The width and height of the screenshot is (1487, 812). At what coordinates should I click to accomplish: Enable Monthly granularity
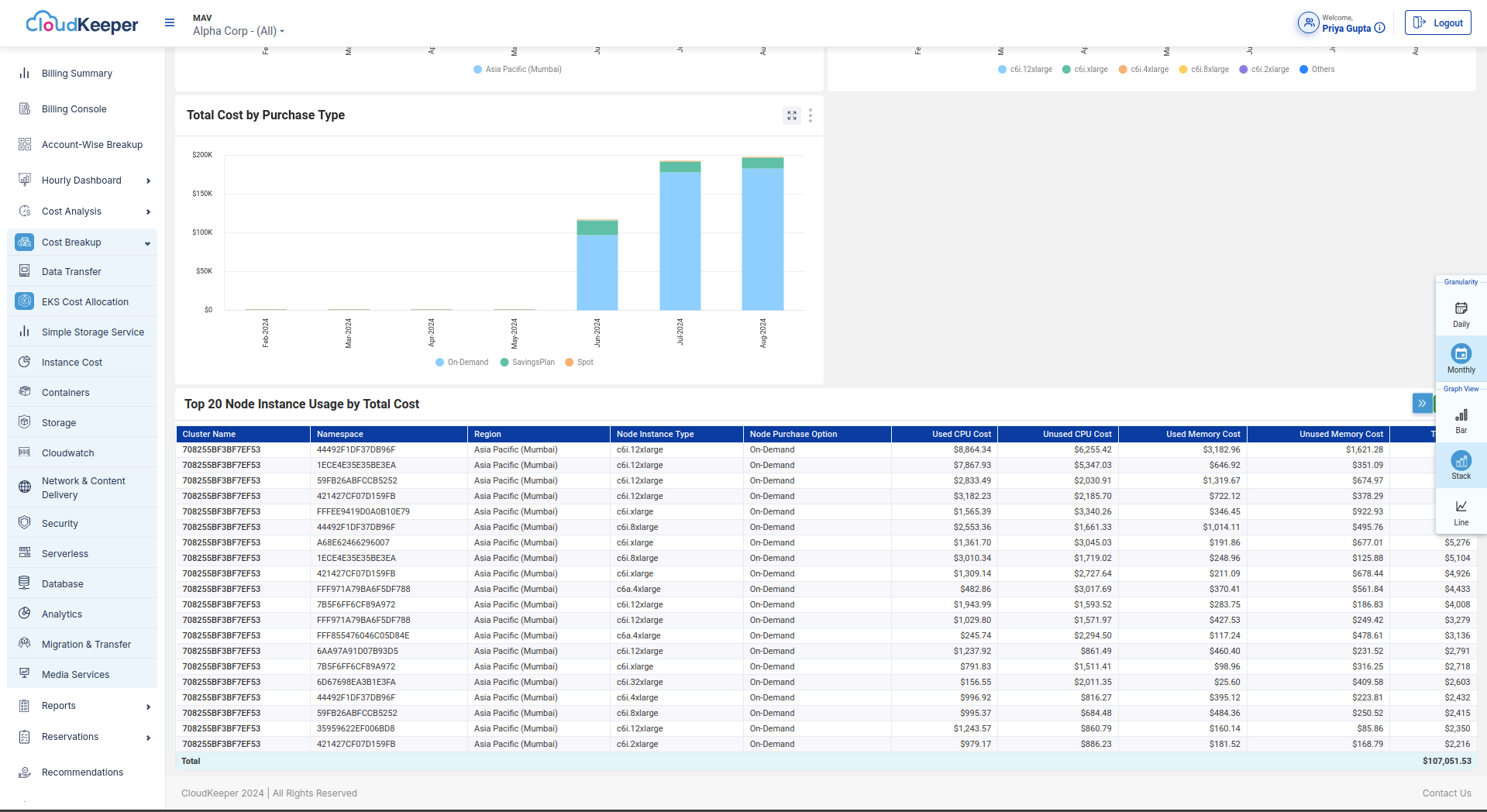point(1461,359)
